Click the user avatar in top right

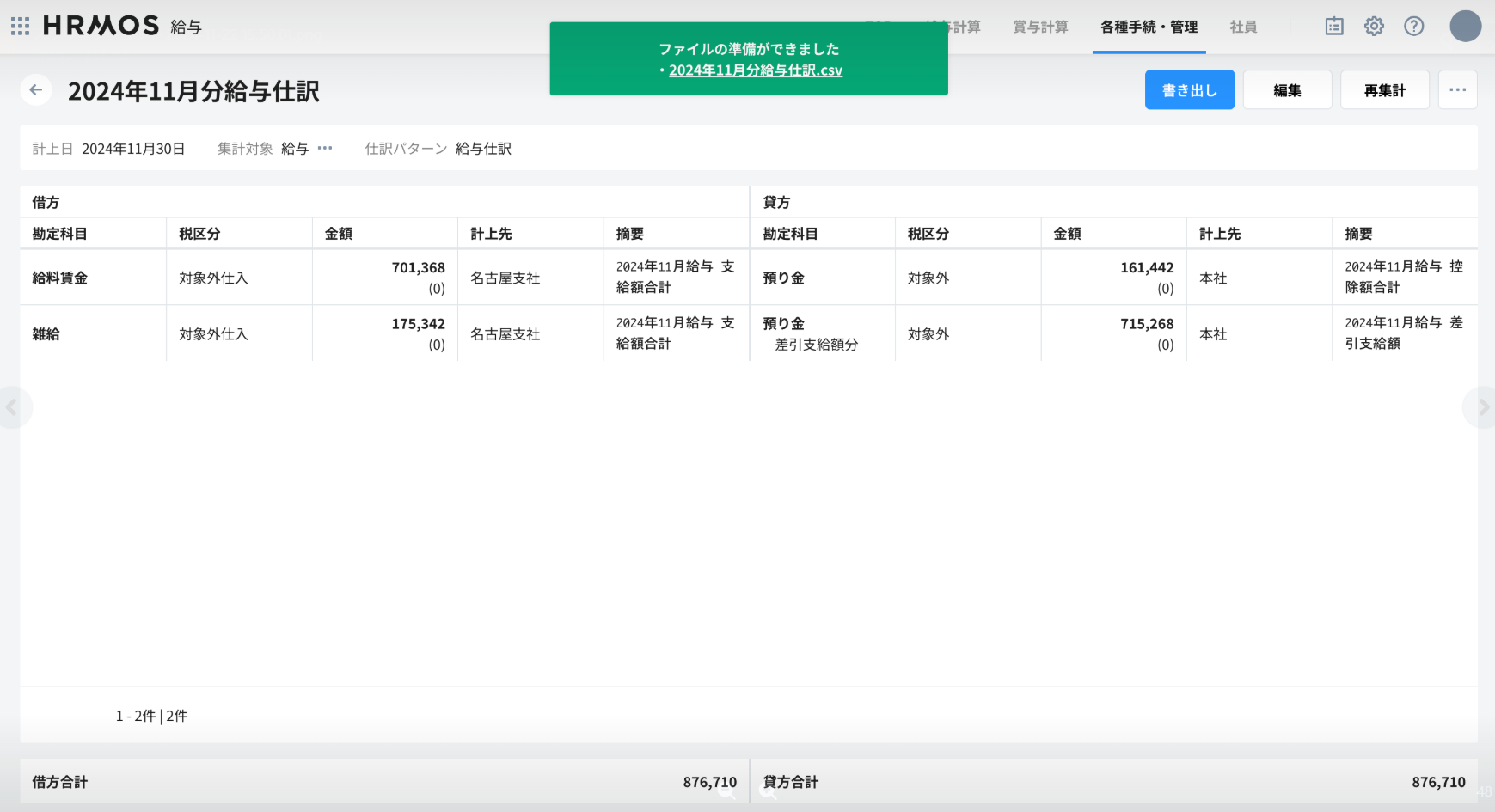click(1465, 27)
